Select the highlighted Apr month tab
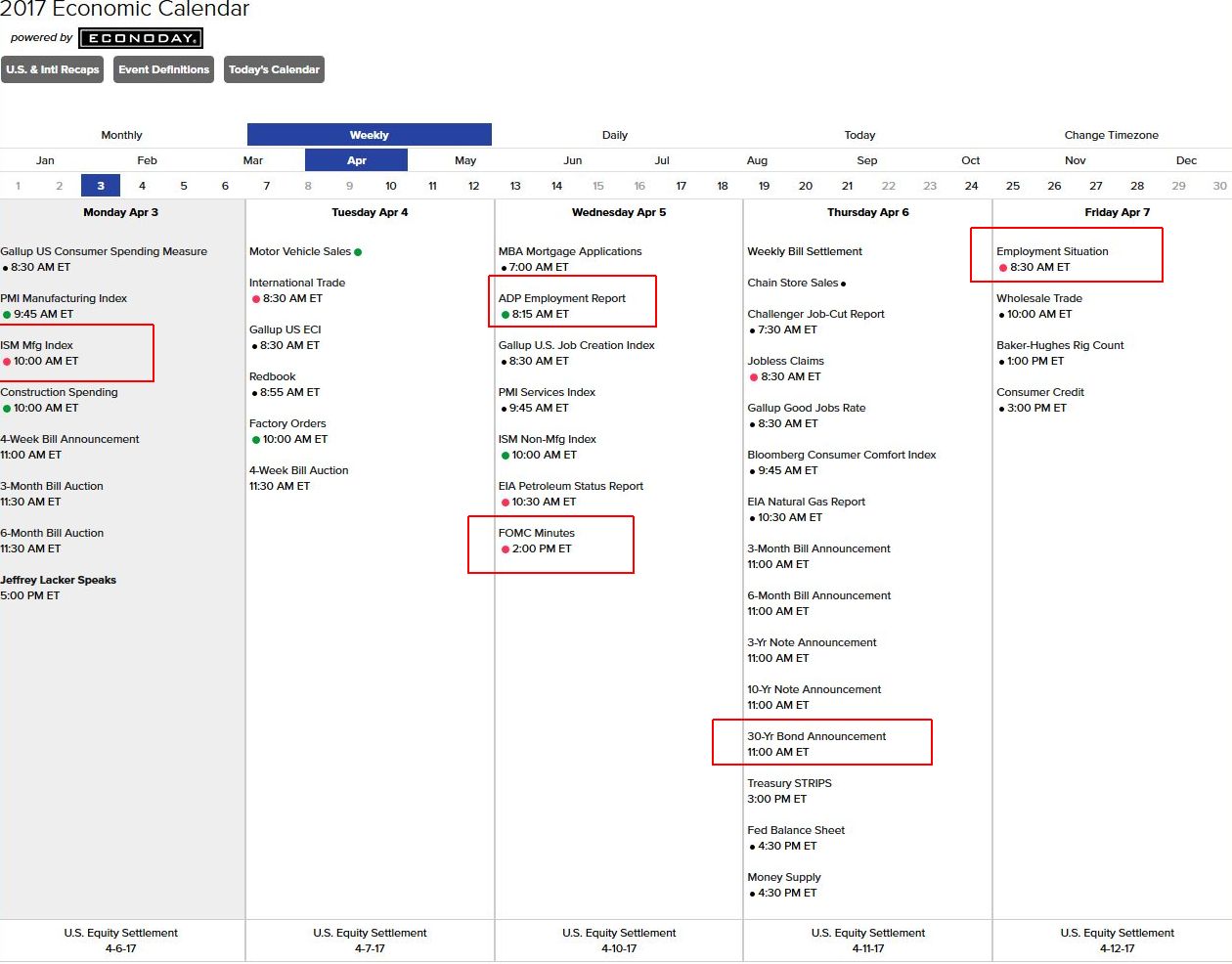Viewport: 1232px width, 964px height. point(357,160)
